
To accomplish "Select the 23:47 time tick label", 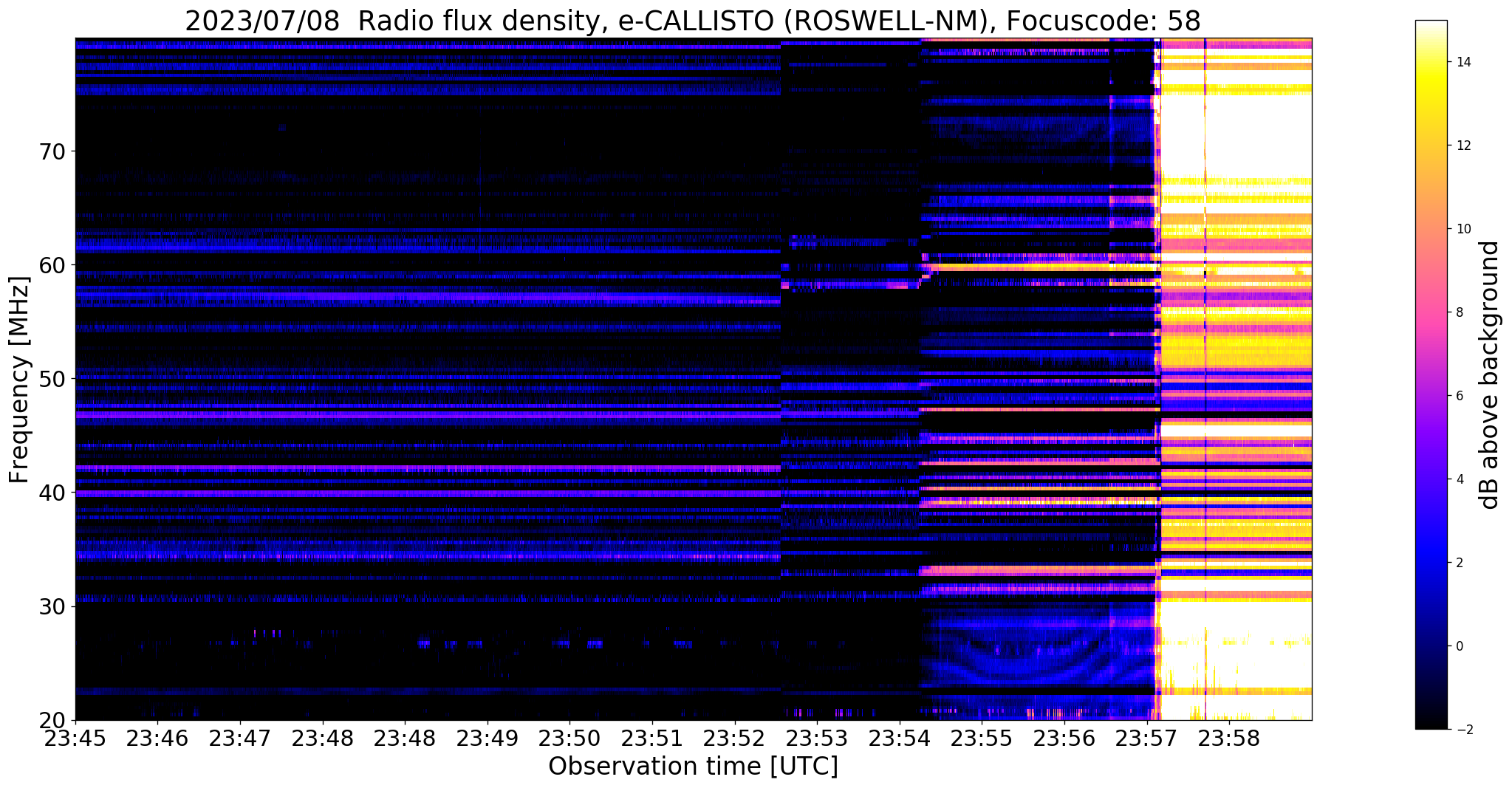I will 240,738.
